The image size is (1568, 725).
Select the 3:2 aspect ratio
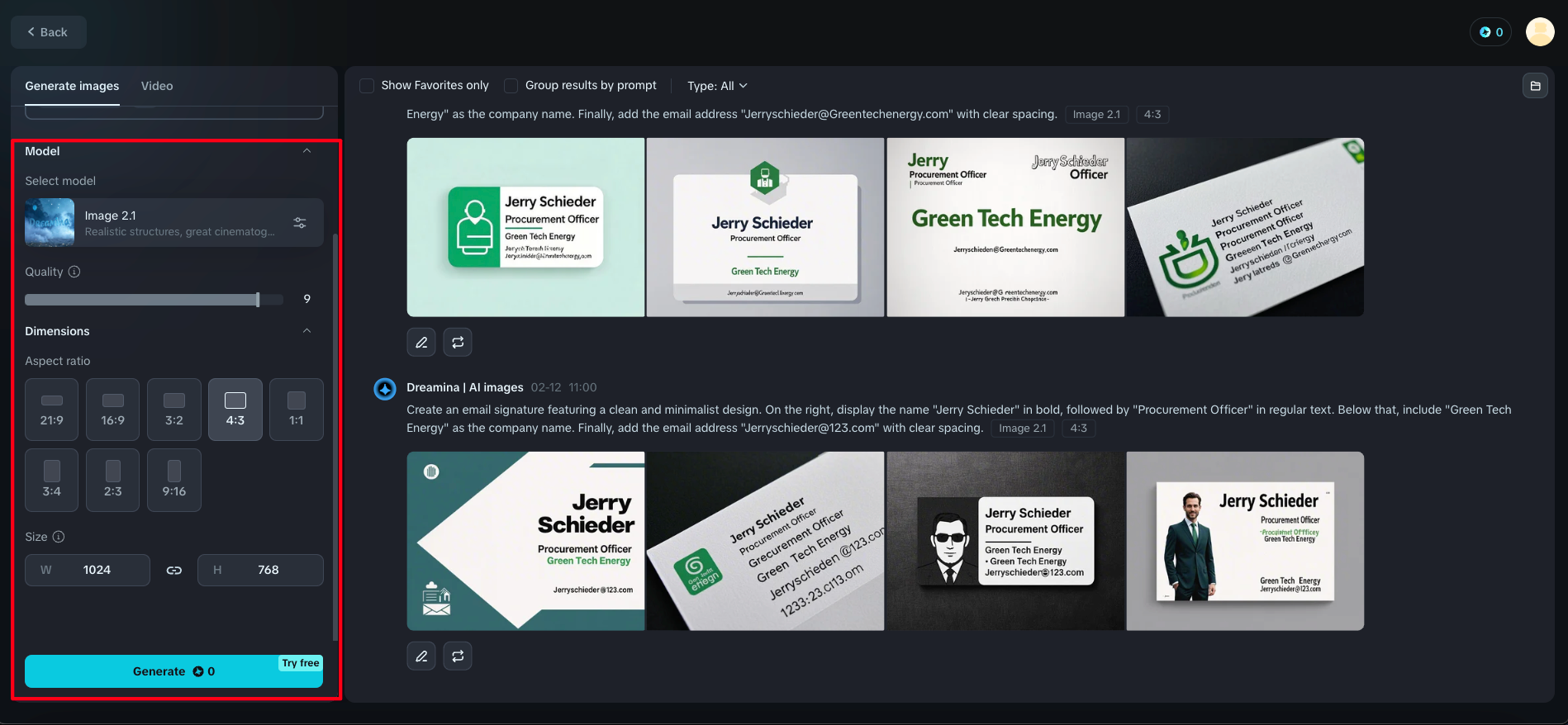coord(174,410)
